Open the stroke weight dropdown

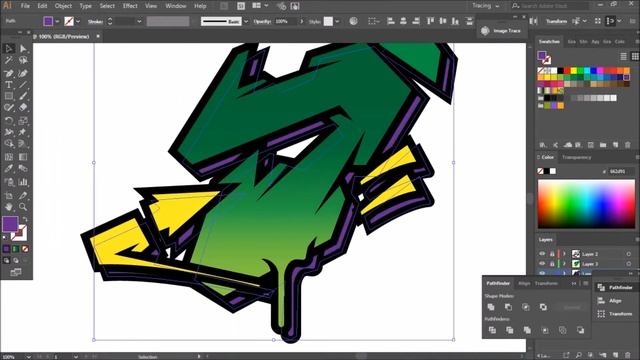tap(139, 21)
